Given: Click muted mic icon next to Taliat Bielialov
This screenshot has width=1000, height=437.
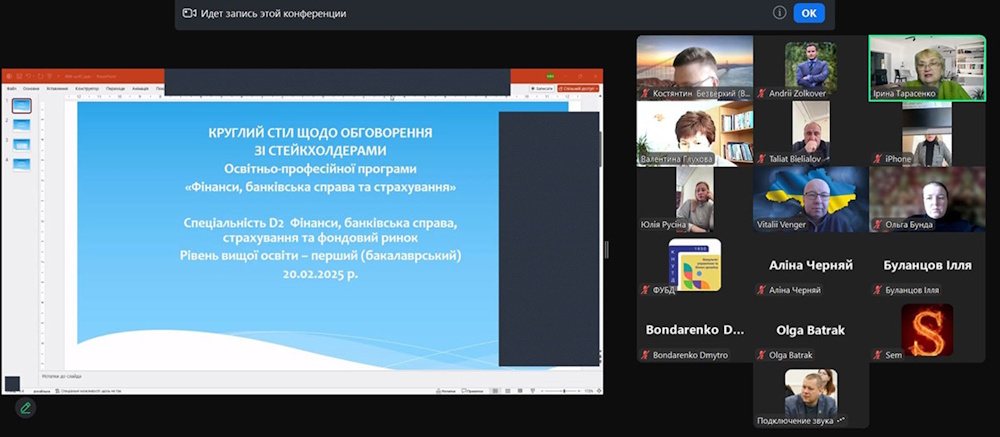Looking at the screenshot, I should coord(762,159).
